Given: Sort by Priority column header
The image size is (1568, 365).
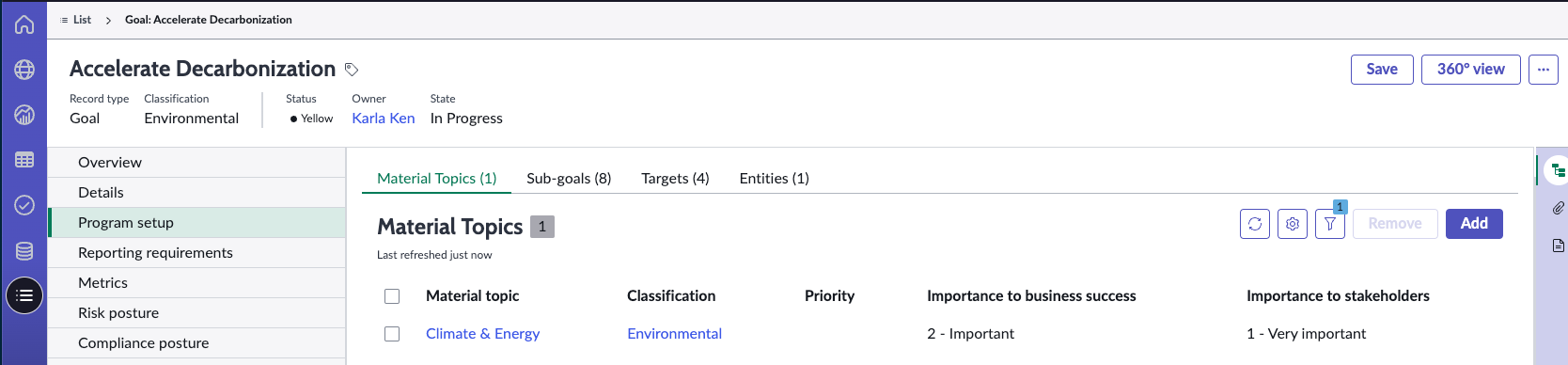Looking at the screenshot, I should (829, 296).
